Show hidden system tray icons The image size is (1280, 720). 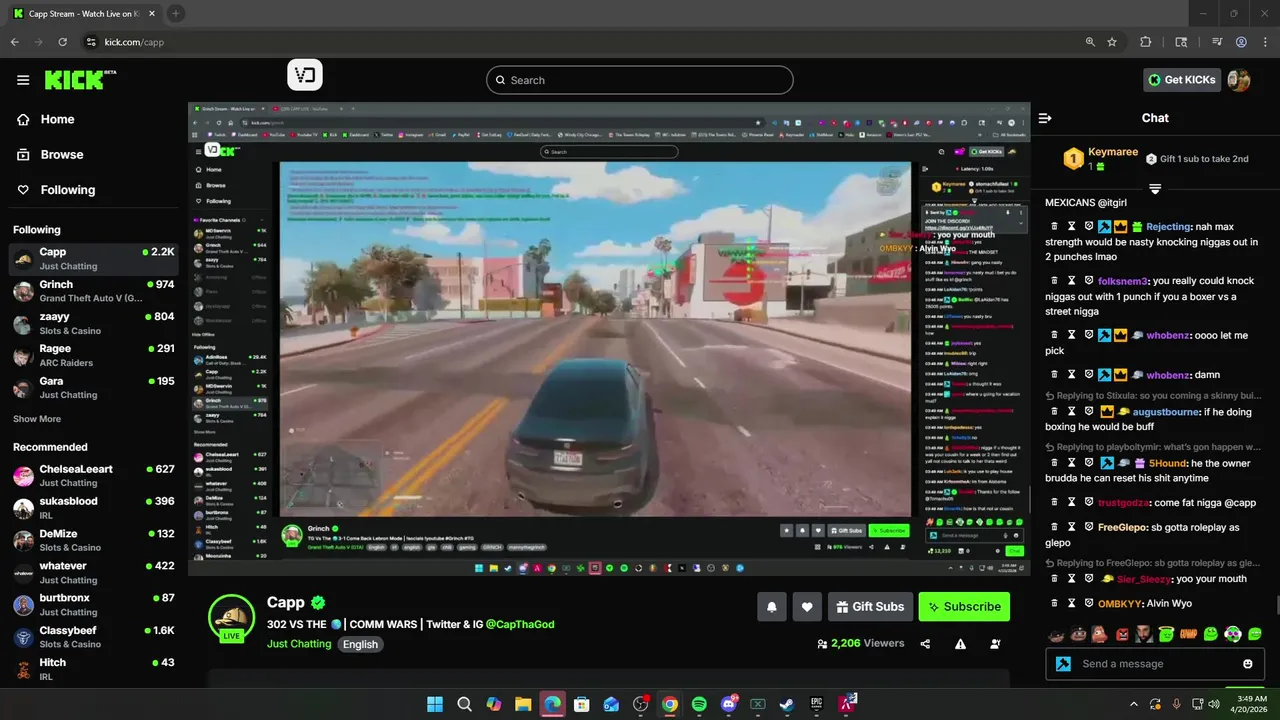pyautogui.click(x=1134, y=704)
